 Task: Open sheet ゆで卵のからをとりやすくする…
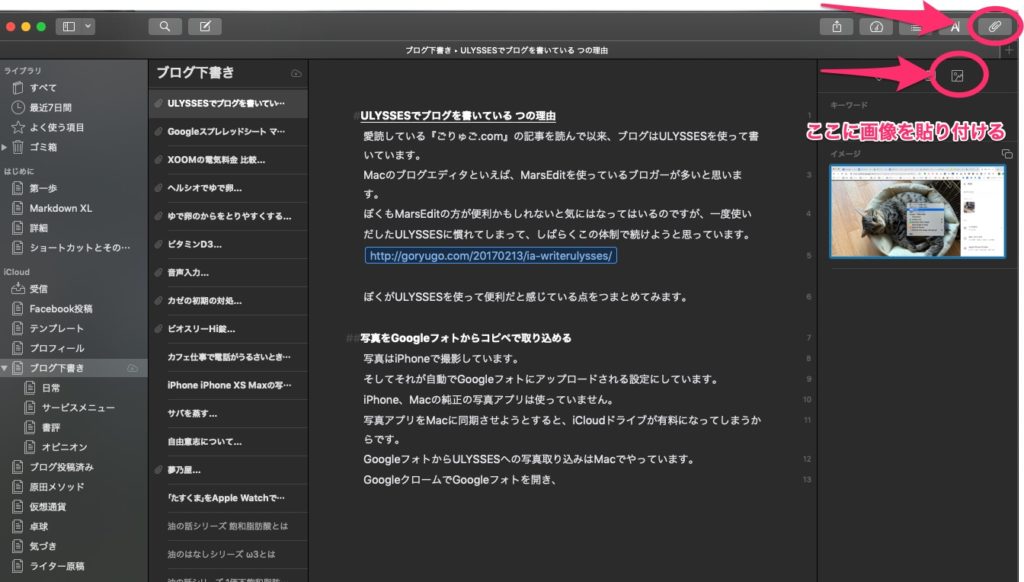(228, 216)
